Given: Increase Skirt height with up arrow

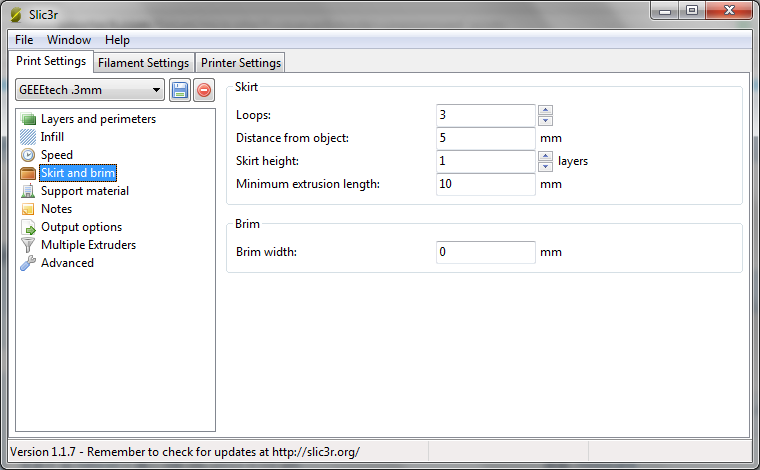Looking at the screenshot, I should click(x=545, y=156).
